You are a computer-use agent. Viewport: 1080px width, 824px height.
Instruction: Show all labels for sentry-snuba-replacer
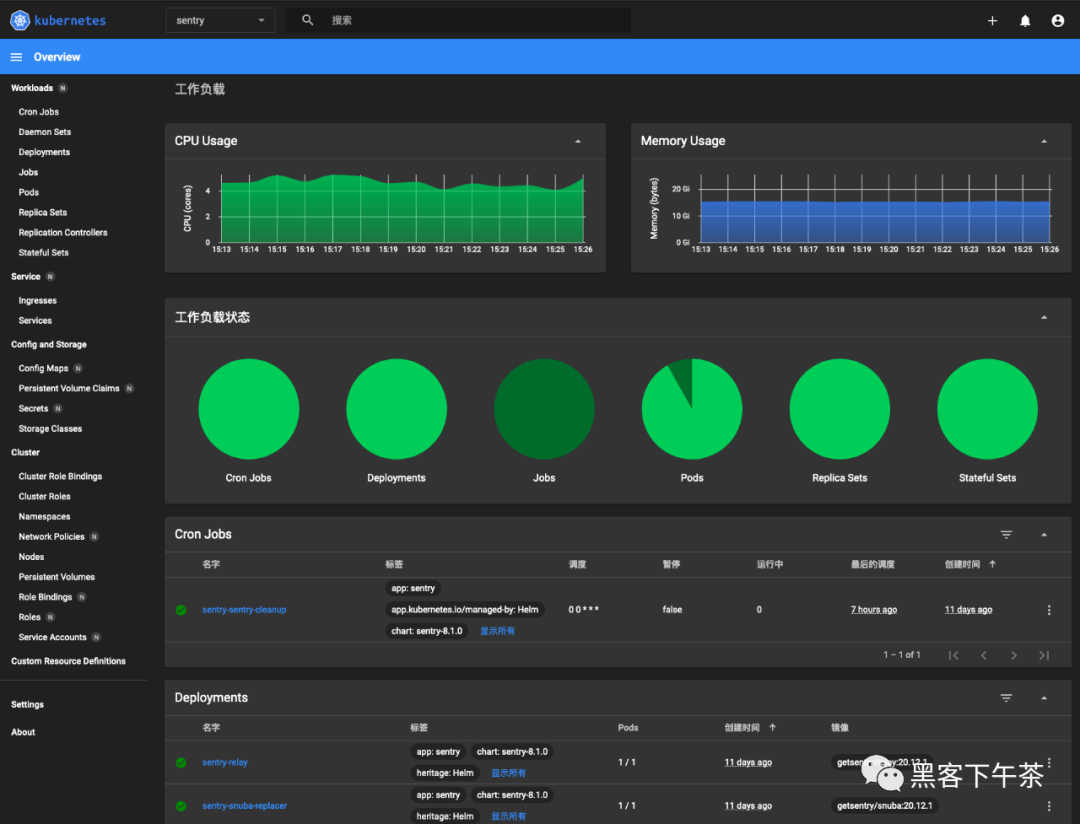[508, 816]
